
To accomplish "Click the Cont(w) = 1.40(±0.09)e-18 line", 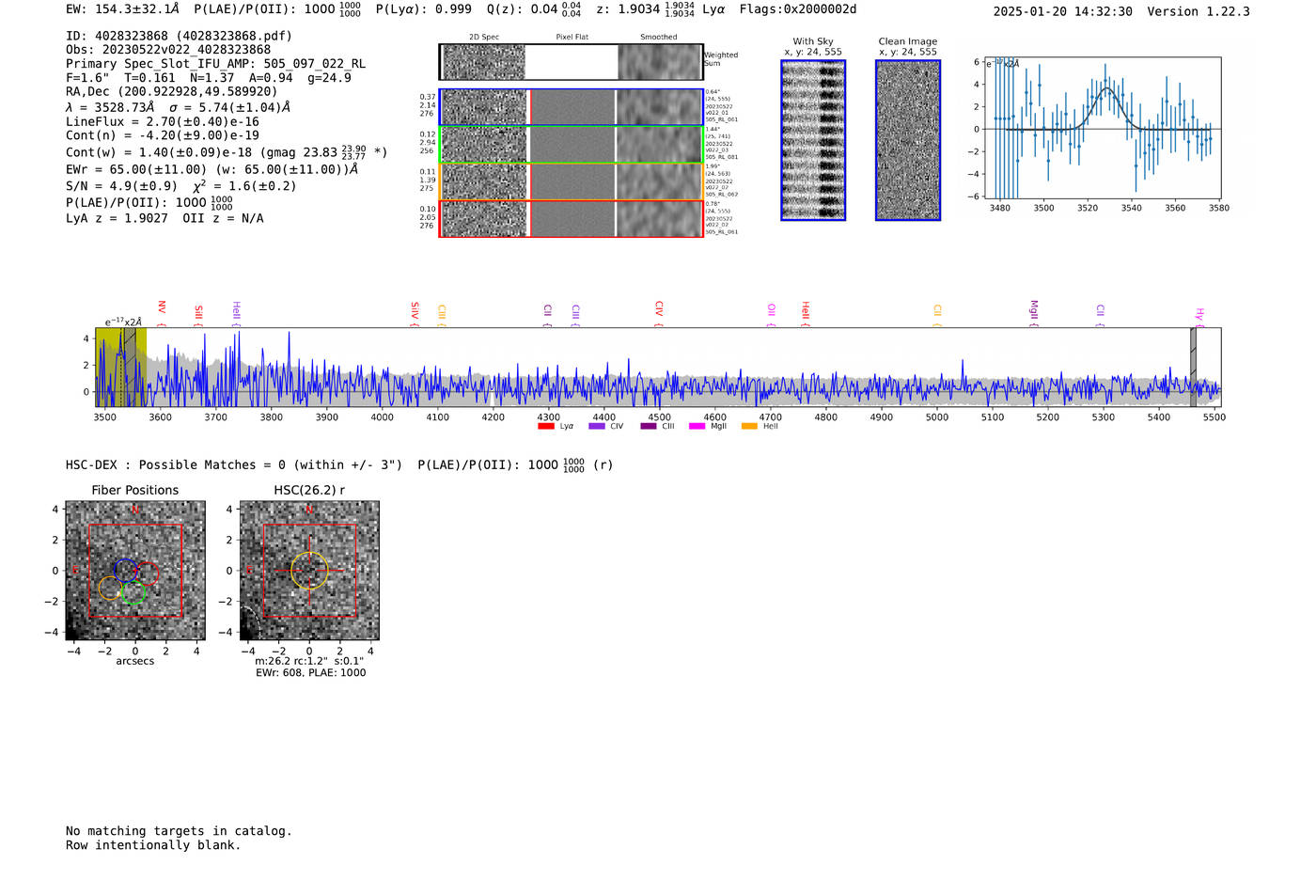I will click(227, 151).
